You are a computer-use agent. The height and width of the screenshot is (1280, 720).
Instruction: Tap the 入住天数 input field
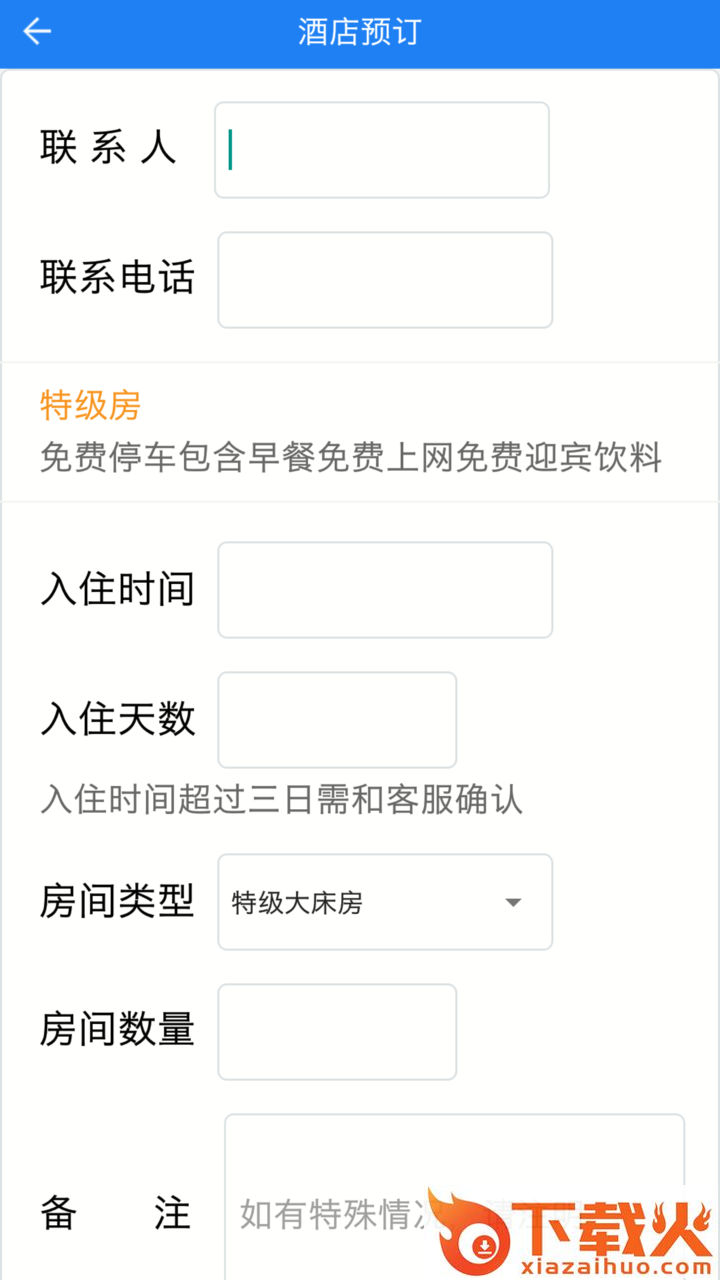tap(337, 720)
